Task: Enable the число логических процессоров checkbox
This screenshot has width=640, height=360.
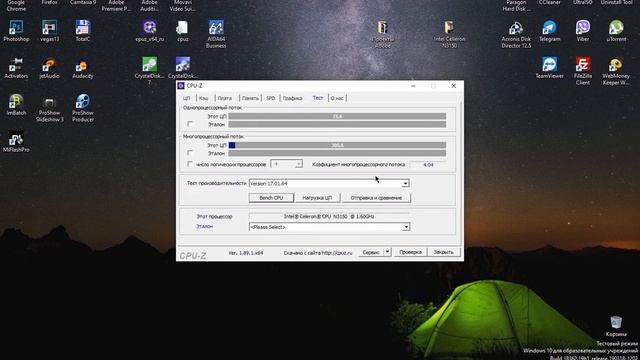Action: [190, 164]
